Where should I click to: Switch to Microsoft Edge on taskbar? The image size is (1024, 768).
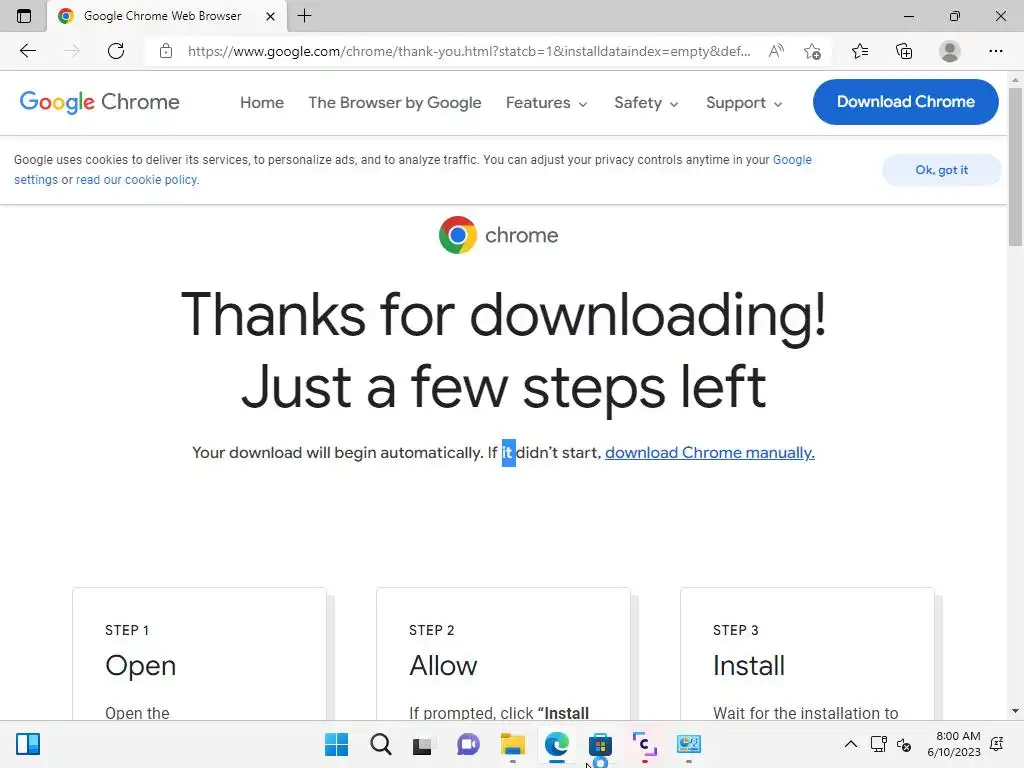point(556,744)
